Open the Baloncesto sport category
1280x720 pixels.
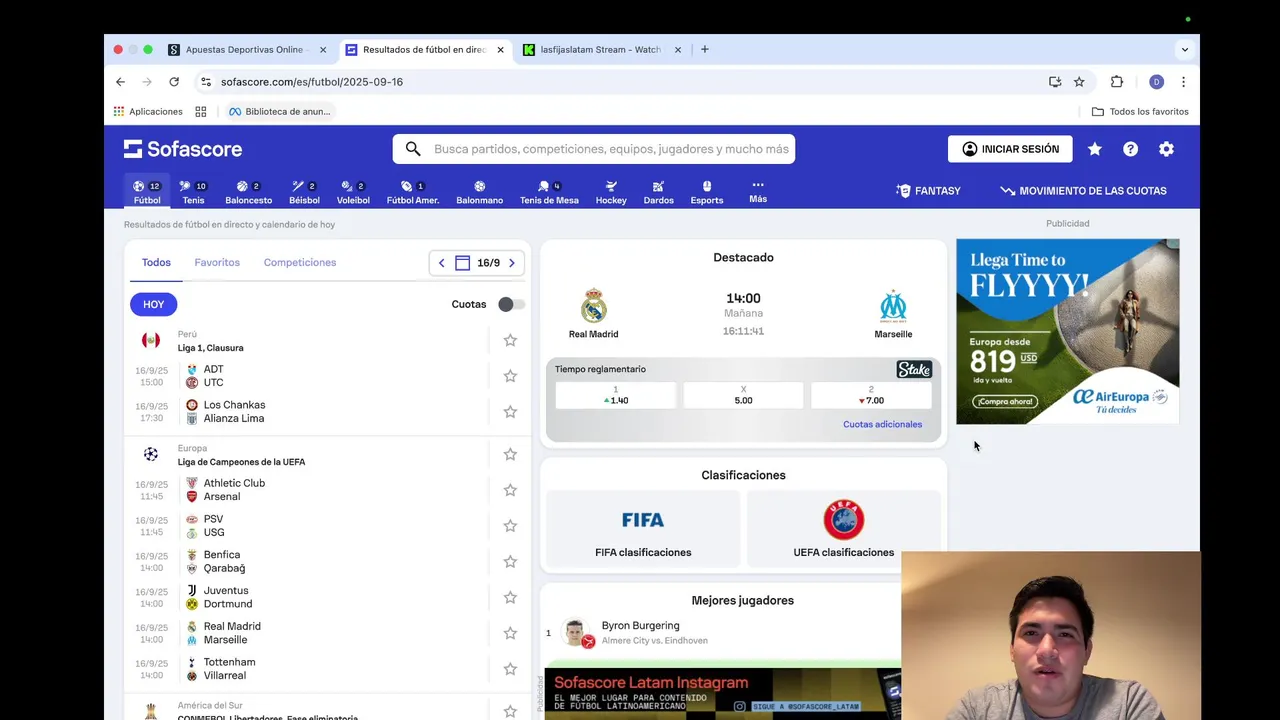248,192
